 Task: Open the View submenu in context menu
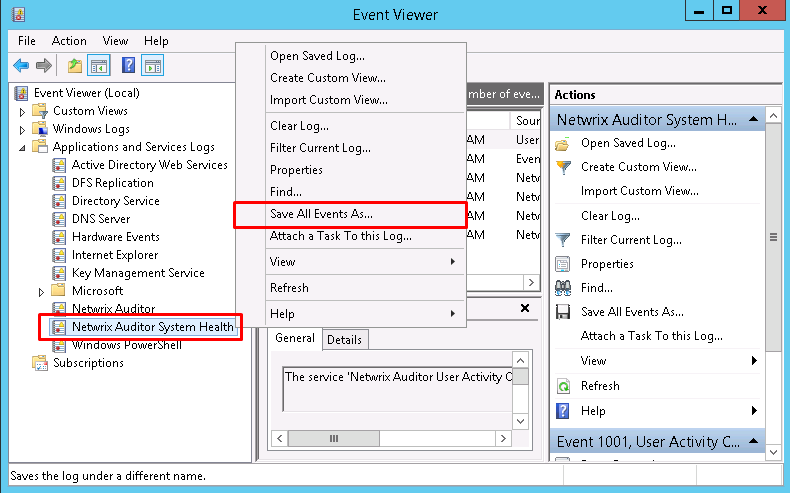click(x=365, y=262)
